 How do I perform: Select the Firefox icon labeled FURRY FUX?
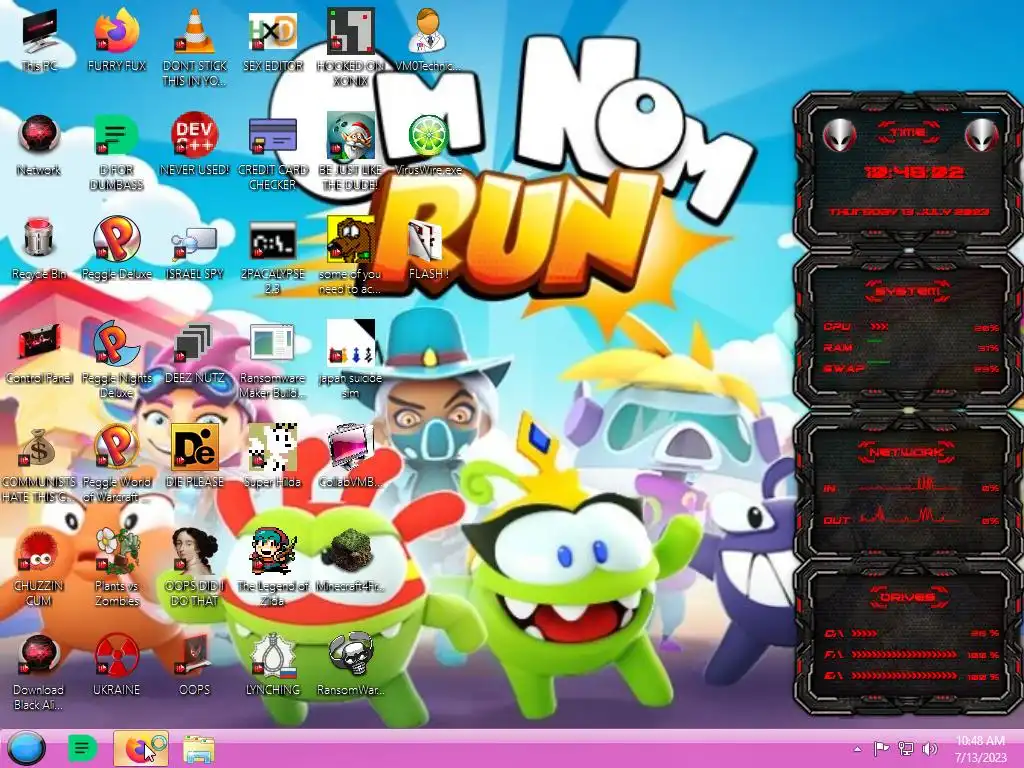tap(117, 31)
